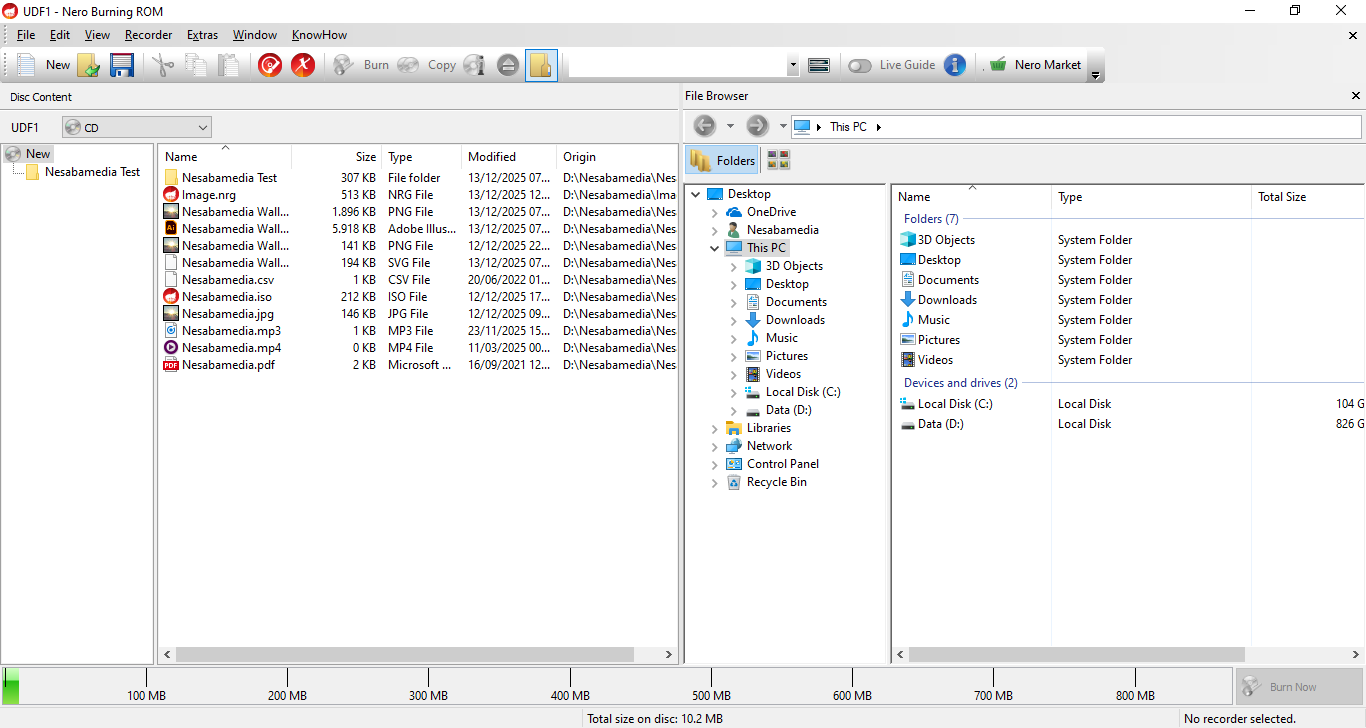Toggle the file browser panel toolbar button
Screen dimensions: 1366x728
[541, 65]
